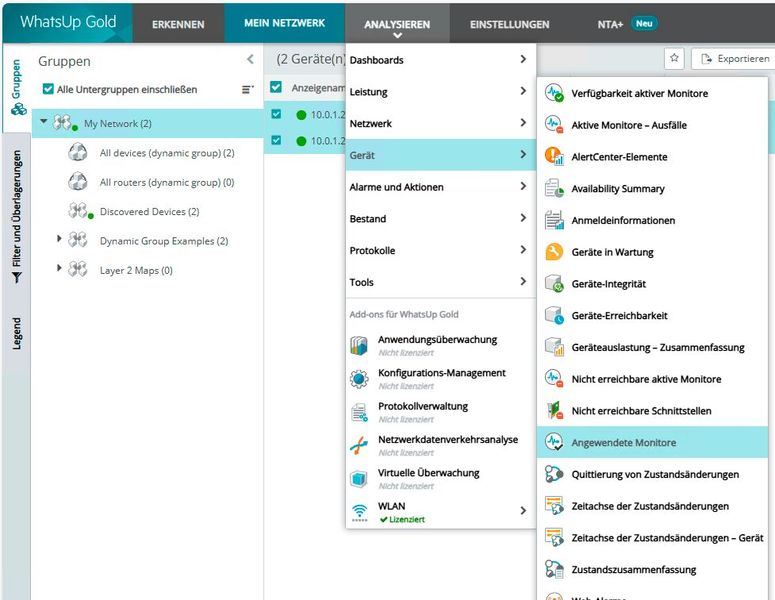Click the Anzeigename column header

pyautogui.click(x=318, y=88)
